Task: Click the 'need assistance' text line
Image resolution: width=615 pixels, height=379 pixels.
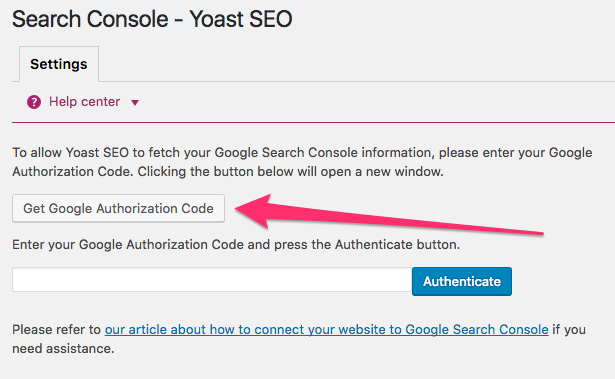Action: click(x=63, y=348)
